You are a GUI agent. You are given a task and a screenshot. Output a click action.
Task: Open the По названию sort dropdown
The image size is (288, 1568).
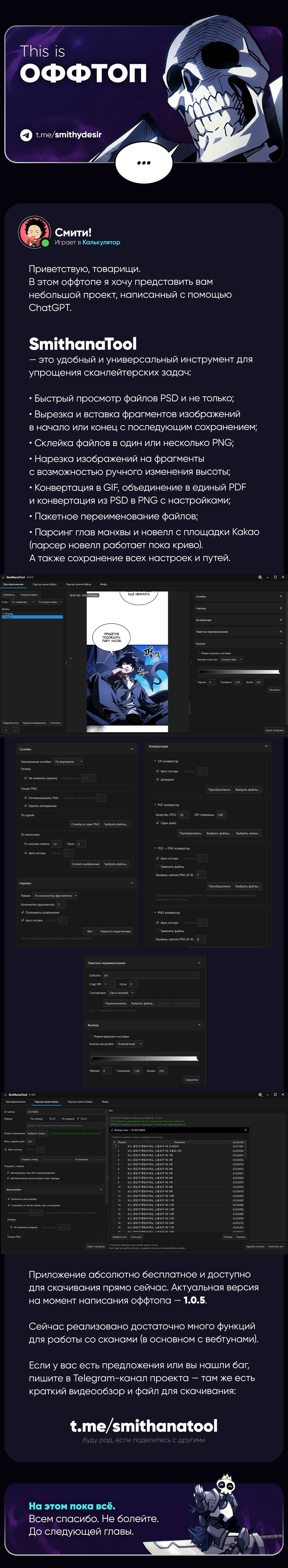pyautogui.click(x=23, y=602)
